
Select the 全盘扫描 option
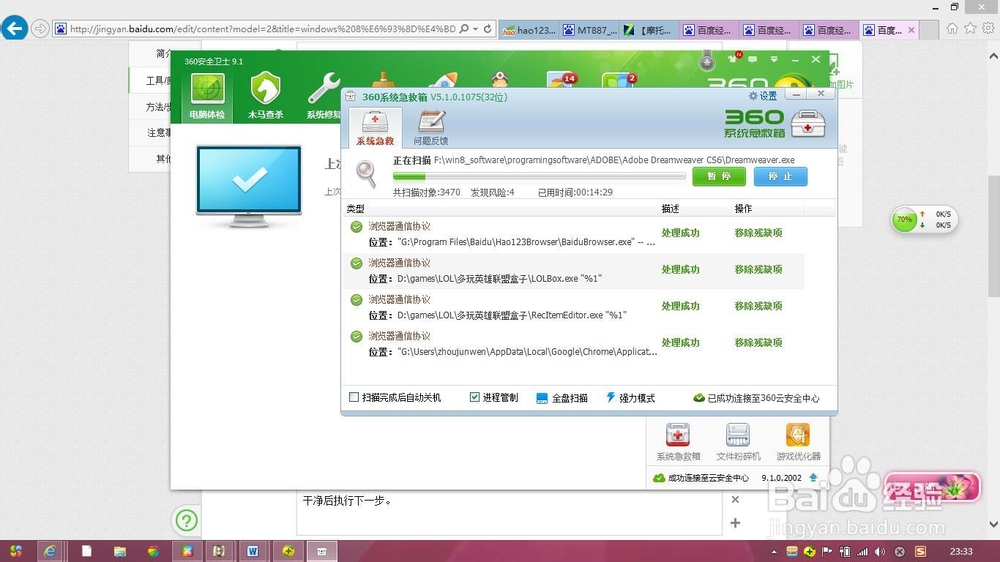pos(561,398)
